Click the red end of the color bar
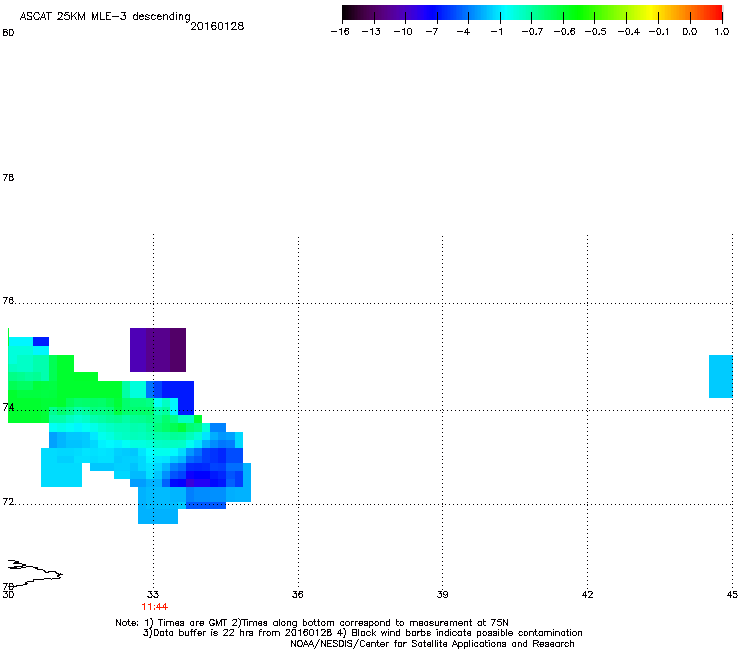 coord(716,13)
